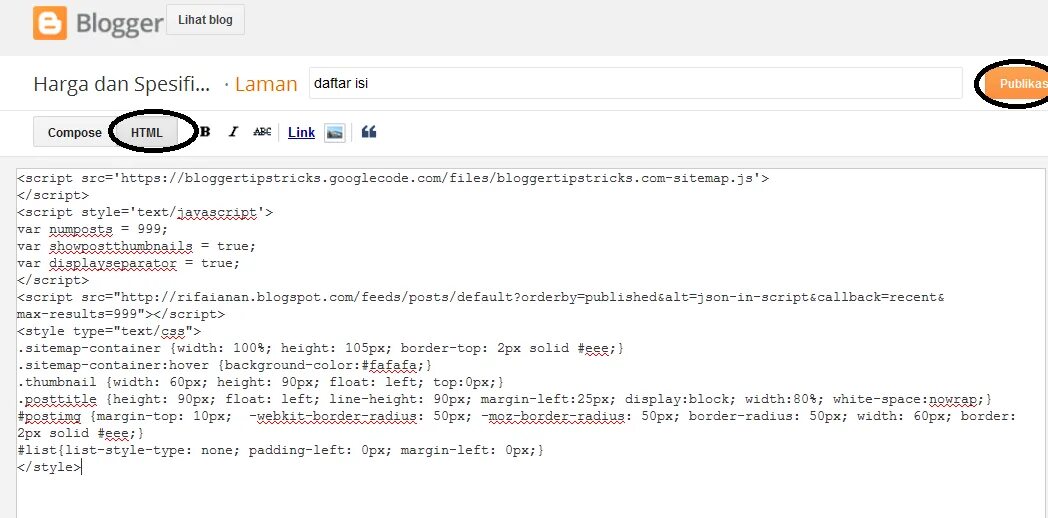Insert a blockquote with the quote icon
Screen dimensions: 1048x518
(x=369, y=132)
